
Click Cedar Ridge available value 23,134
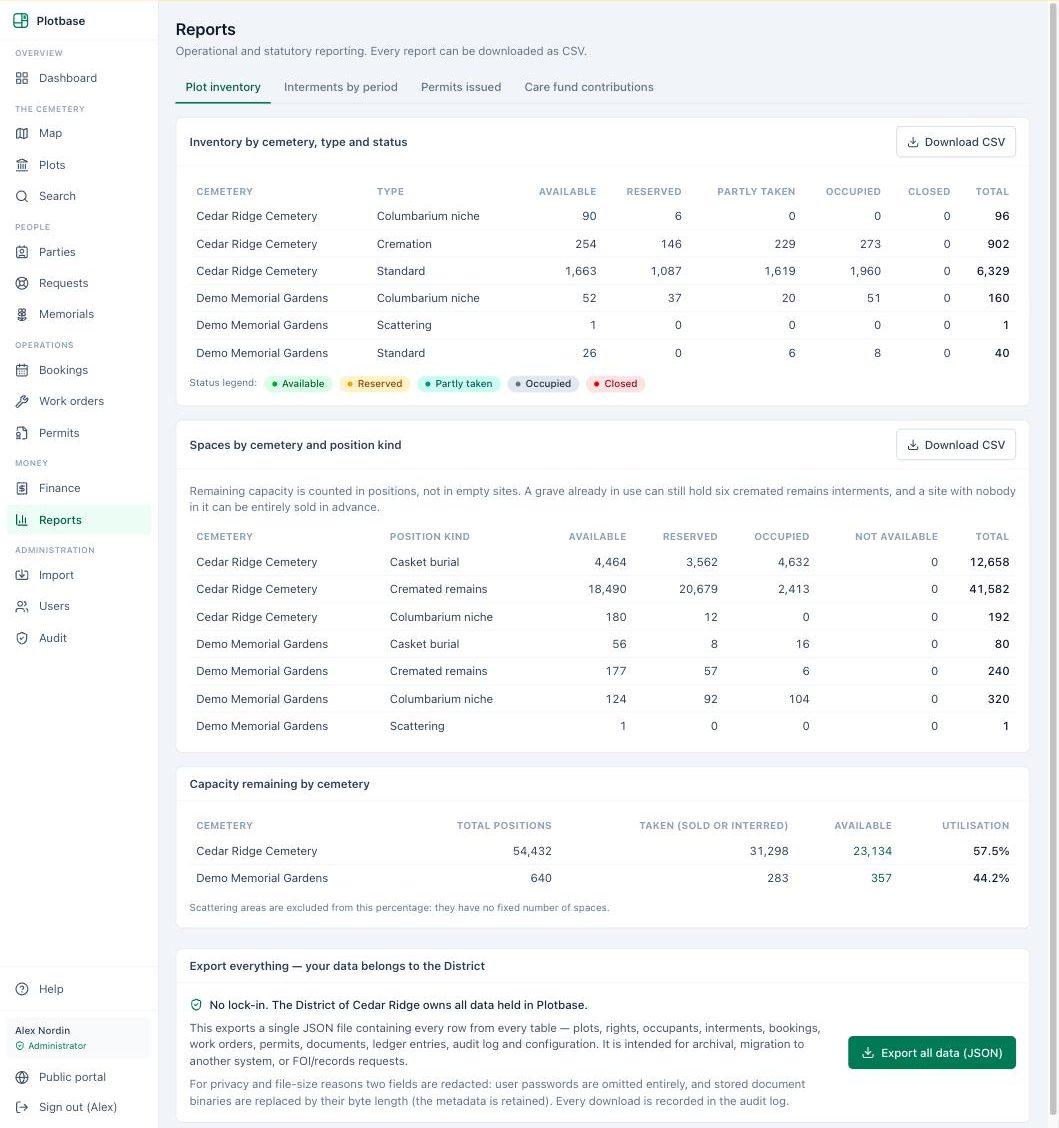click(872, 850)
